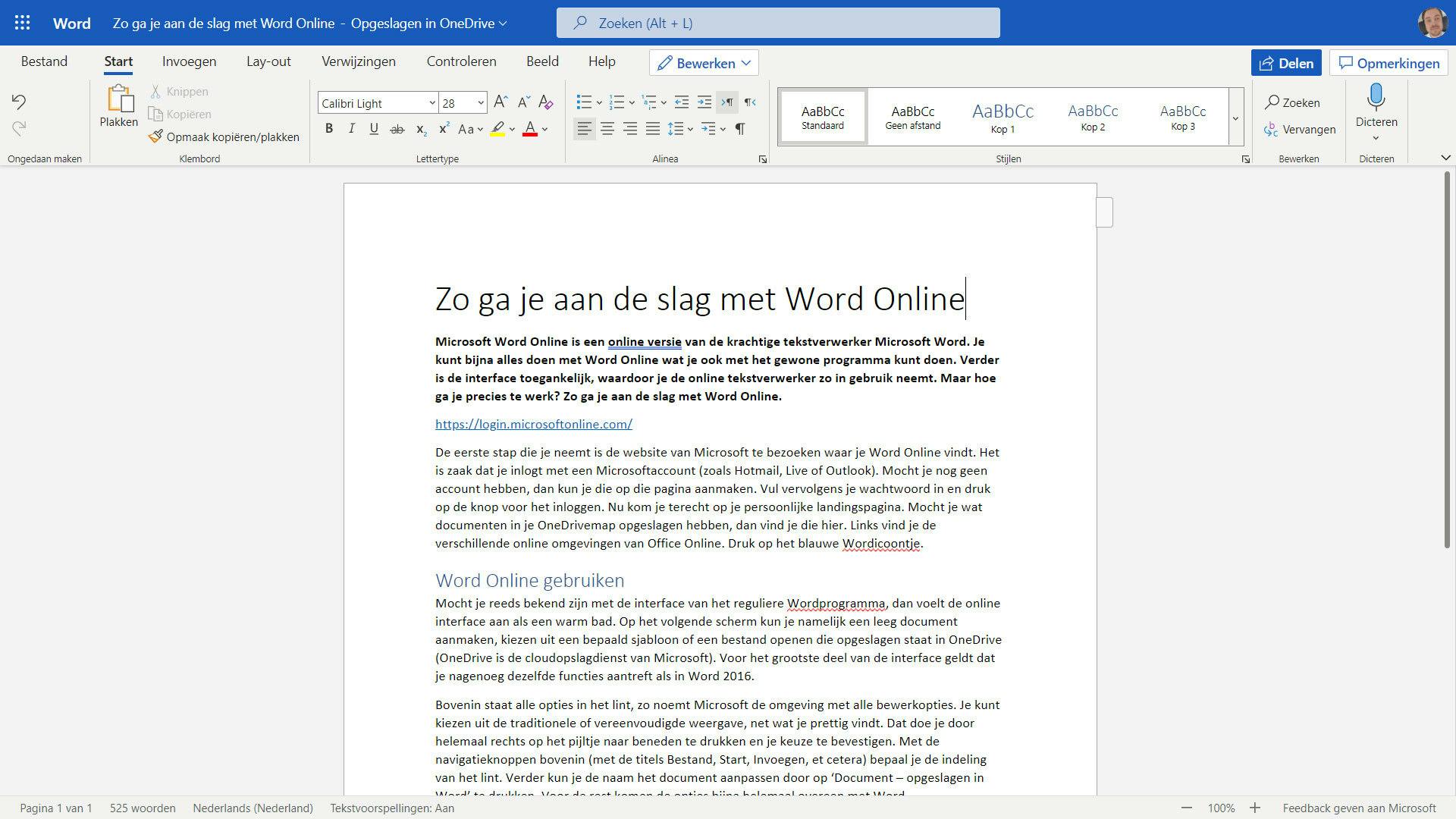Toggle the show paragraph marks button

740,129
